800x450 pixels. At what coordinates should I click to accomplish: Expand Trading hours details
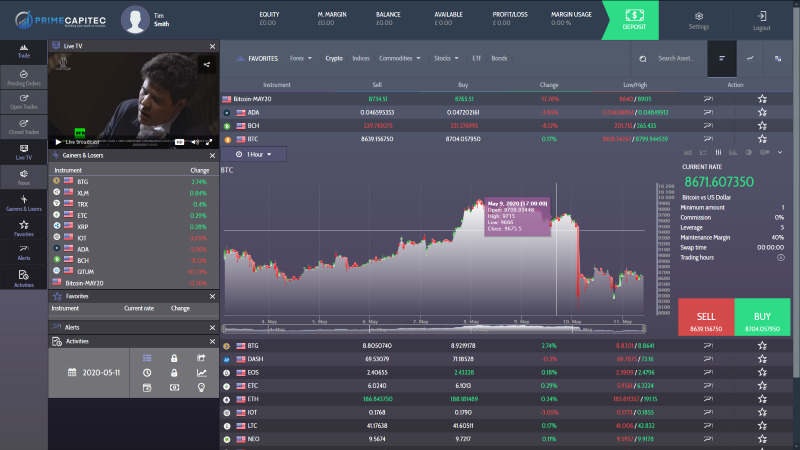[780, 258]
